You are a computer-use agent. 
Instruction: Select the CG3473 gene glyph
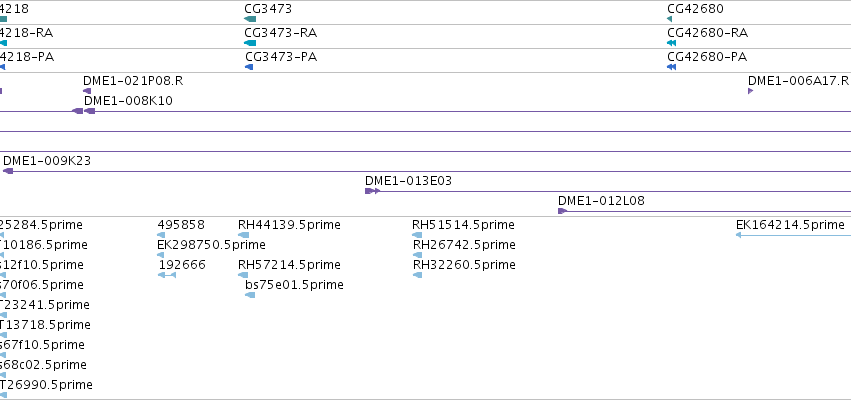click(250, 19)
